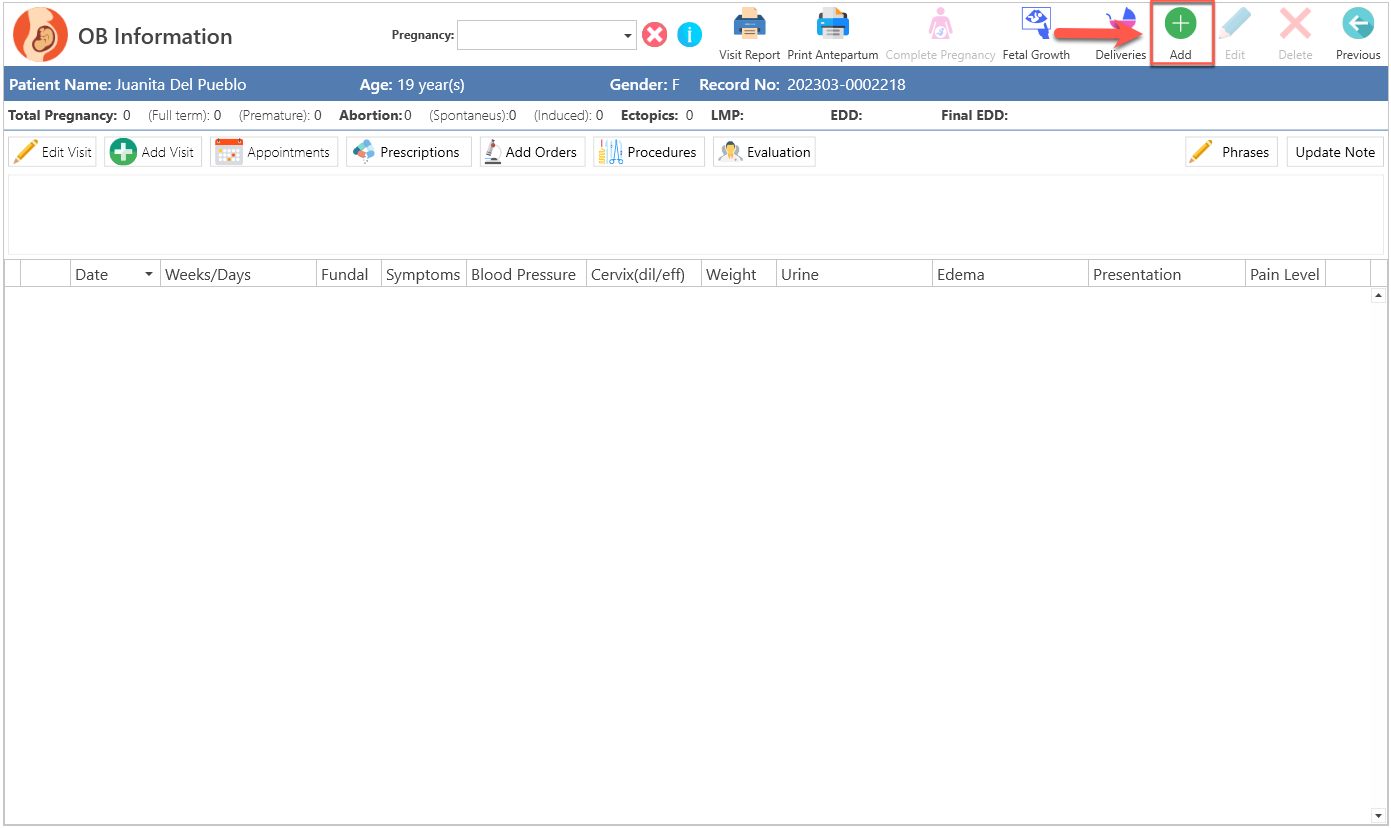Open the Phrases editor
This screenshot has height=828, width=1391.
click(x=1231, y=152)
